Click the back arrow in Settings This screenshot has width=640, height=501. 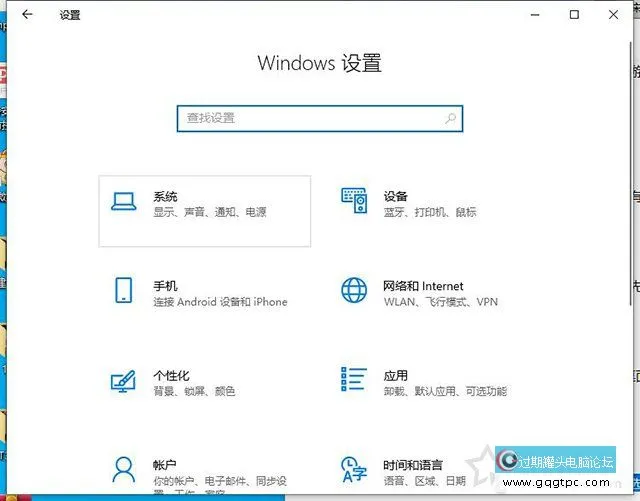click(27, 15)
